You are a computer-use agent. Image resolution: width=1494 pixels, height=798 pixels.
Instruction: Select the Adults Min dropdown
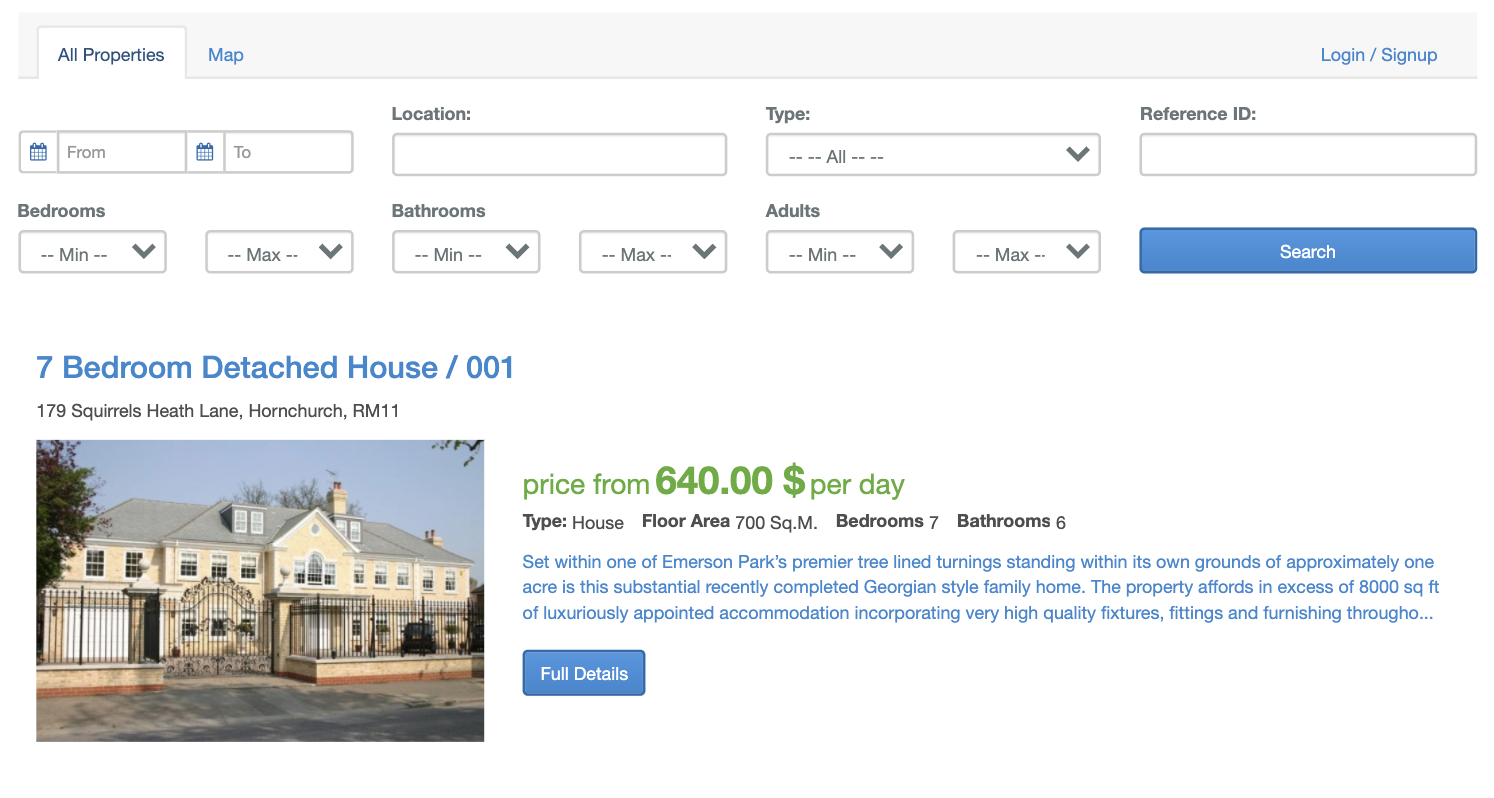[x=839, y=253]
